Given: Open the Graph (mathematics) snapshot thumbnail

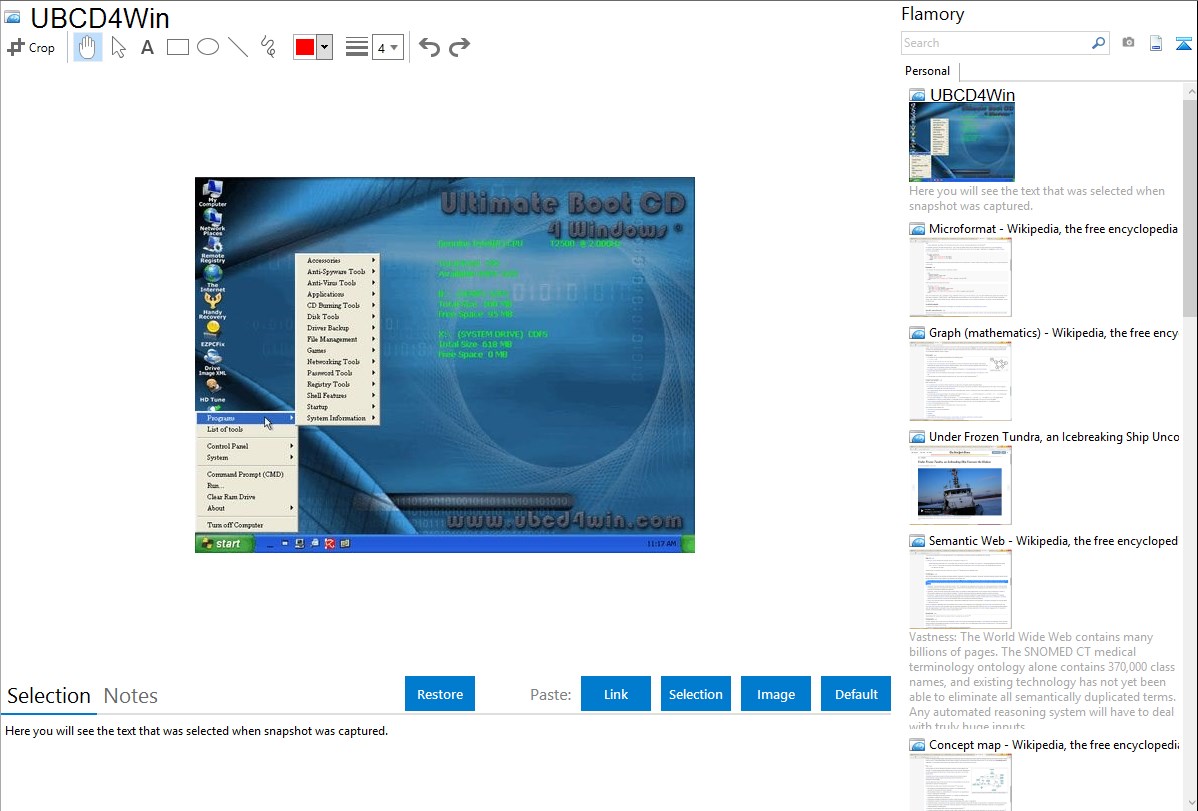Looking at the screenshot, I should [960, 381].
